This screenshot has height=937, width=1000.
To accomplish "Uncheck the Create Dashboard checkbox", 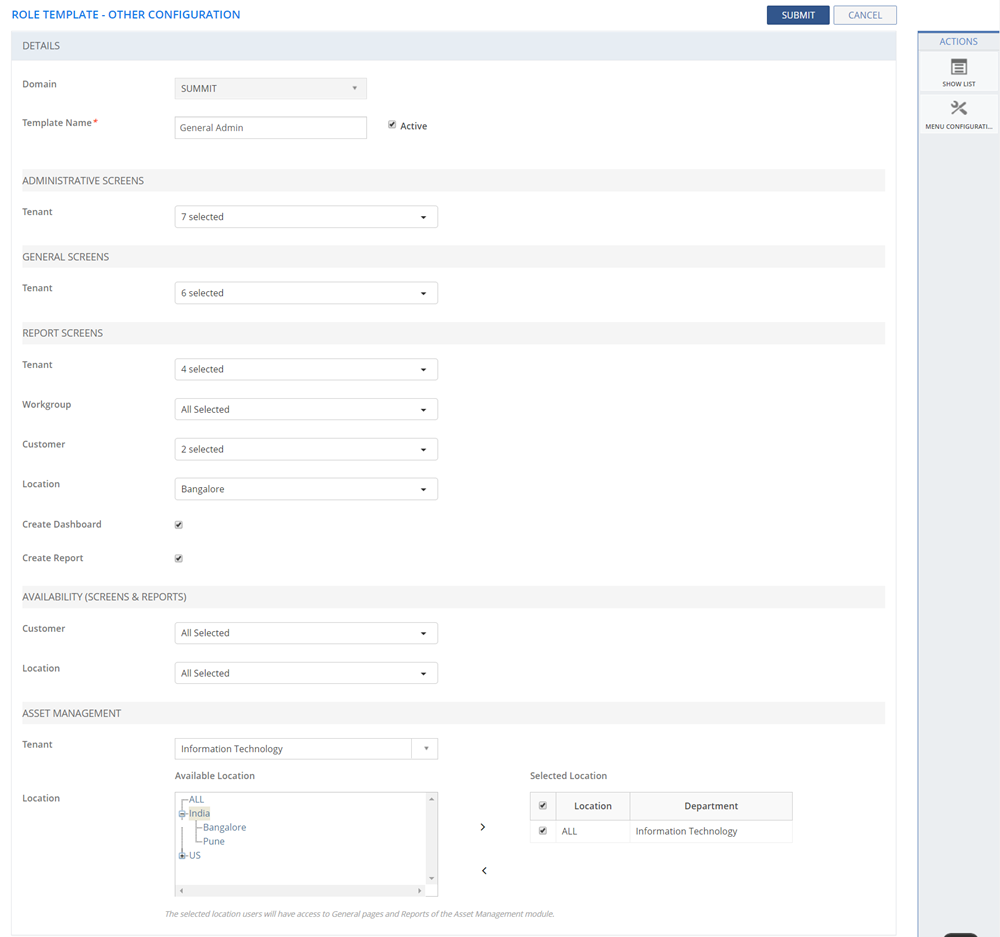I will pyautogui.click(x=179, y=525).
